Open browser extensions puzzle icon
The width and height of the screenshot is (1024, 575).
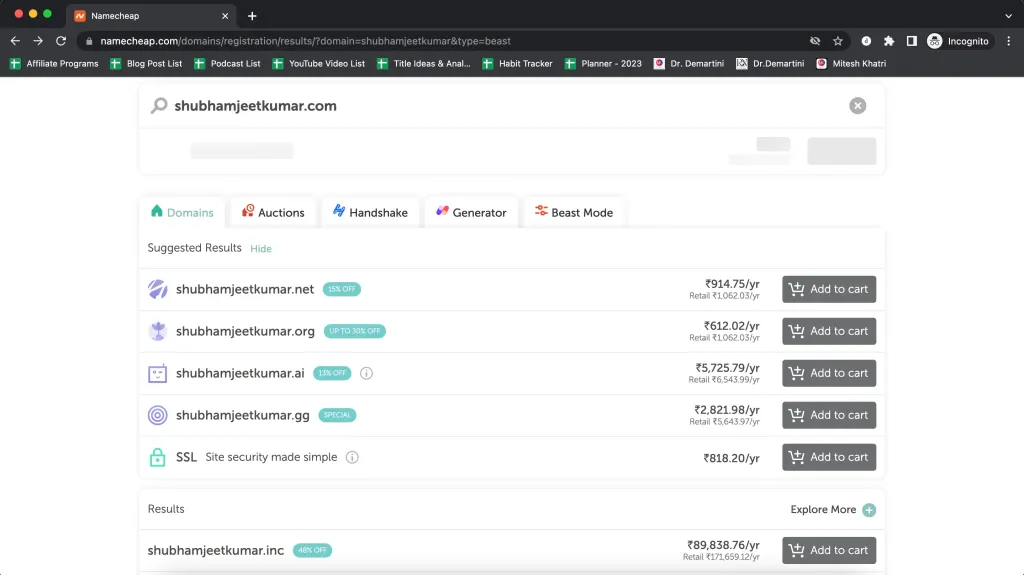click(x=889, y=41)
